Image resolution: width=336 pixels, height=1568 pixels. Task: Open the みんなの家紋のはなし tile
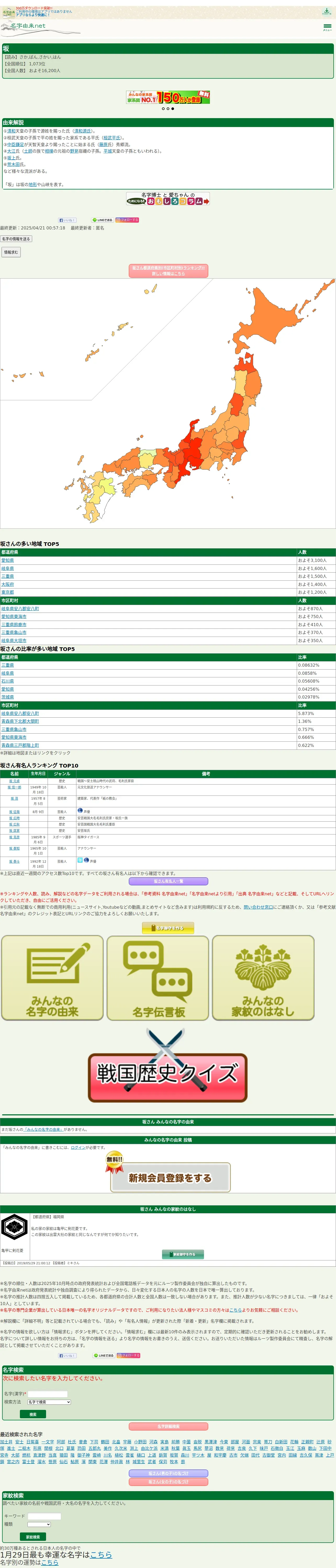click(264, 978)
